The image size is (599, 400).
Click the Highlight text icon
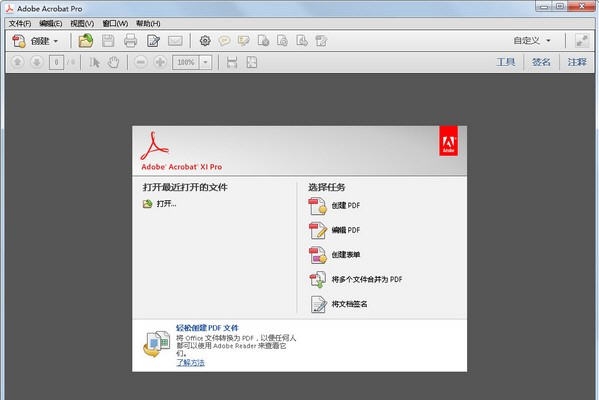coord(243,41)
